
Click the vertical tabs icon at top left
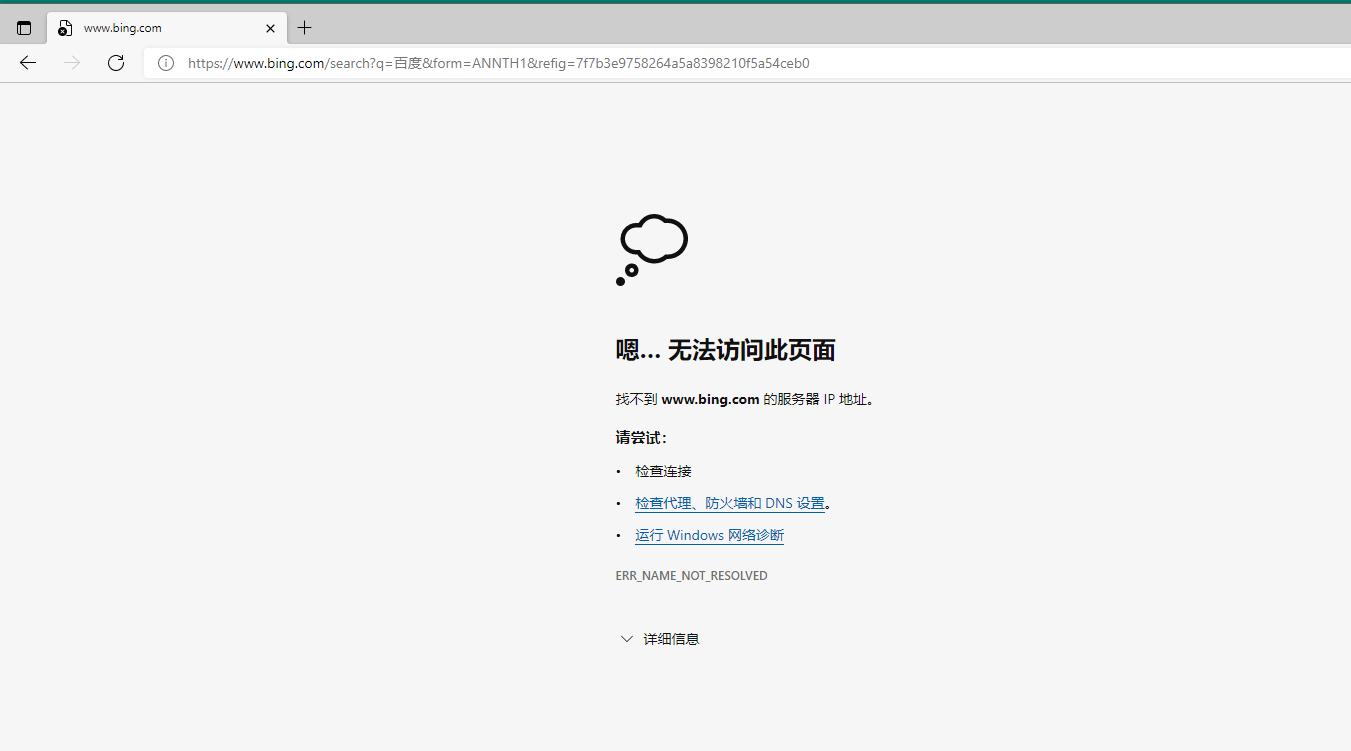pyautogui.click(x=23, y=27)
